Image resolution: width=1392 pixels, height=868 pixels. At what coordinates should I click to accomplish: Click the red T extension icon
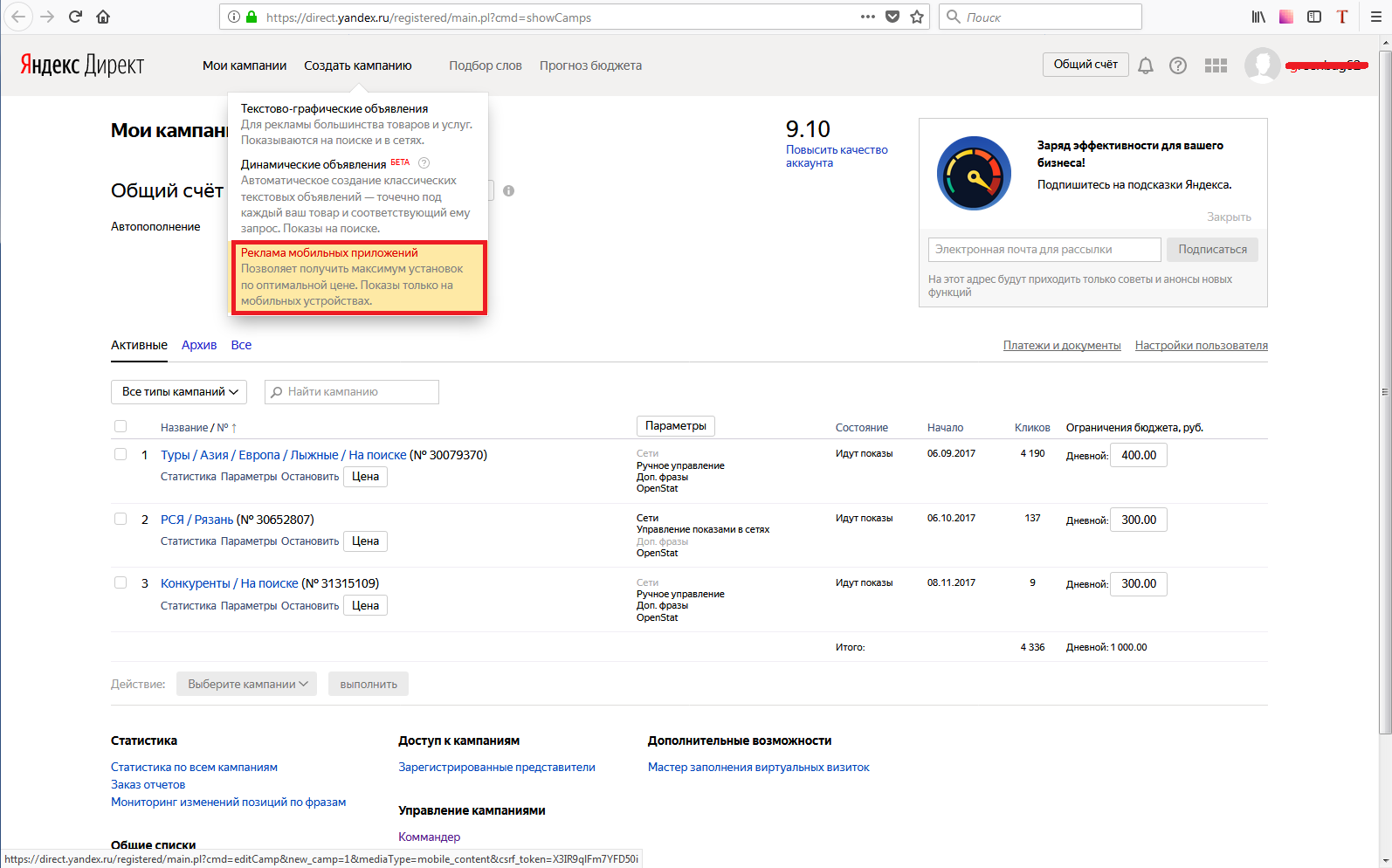1342,17
